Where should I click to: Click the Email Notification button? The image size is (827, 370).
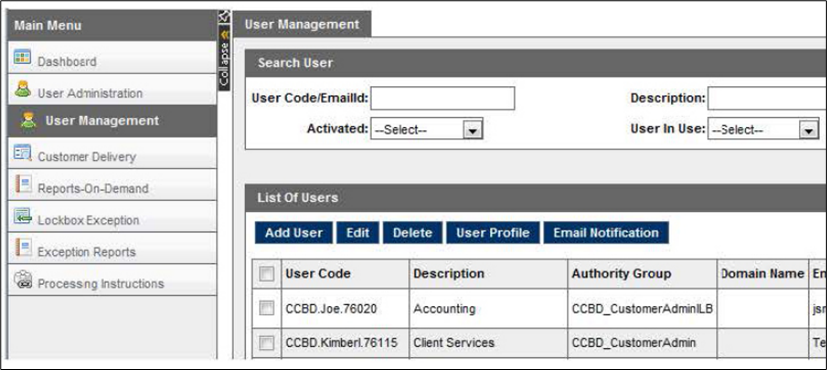606,233
